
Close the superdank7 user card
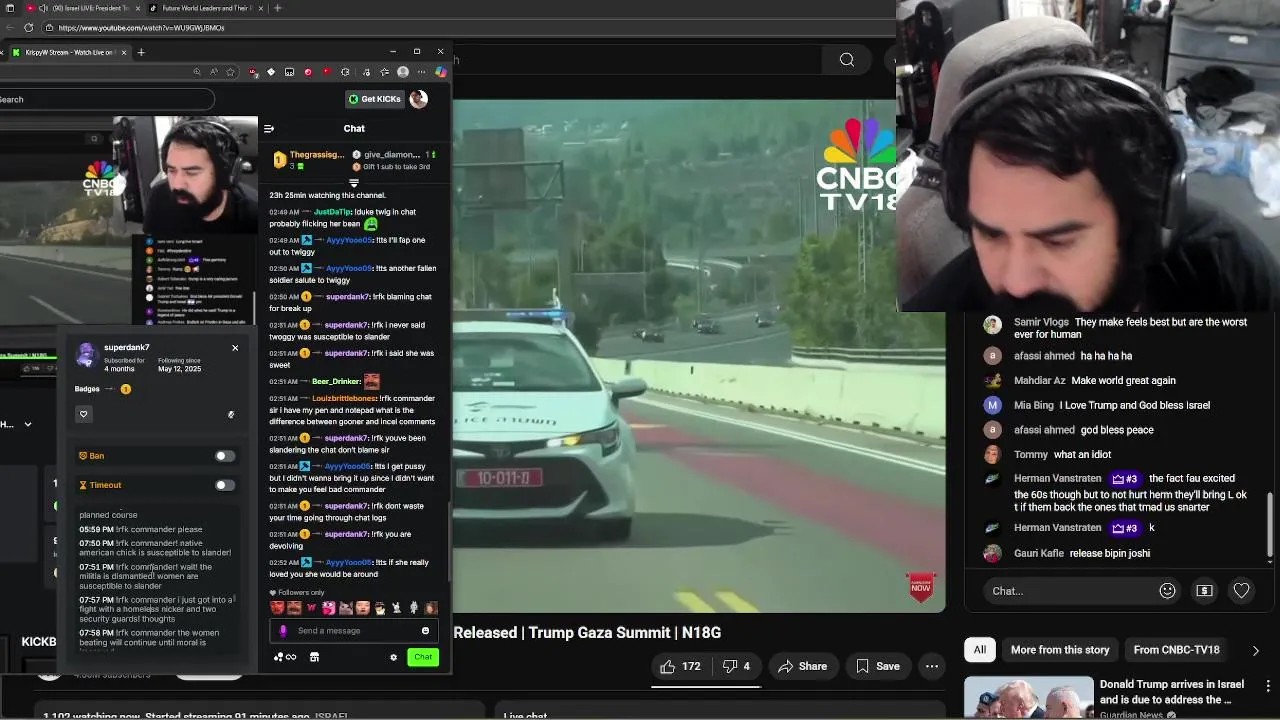tap(235, 348)
